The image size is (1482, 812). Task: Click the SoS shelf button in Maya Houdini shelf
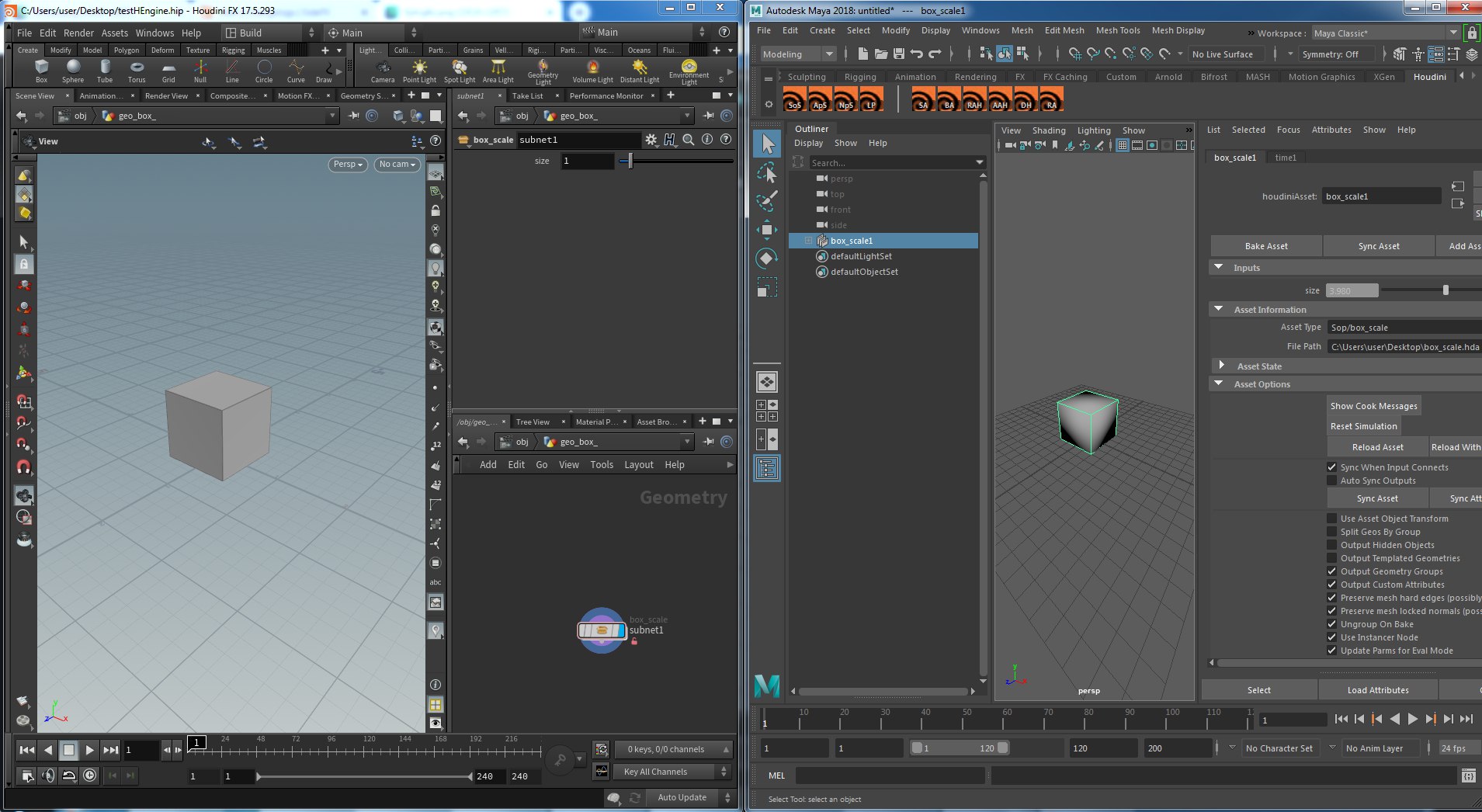pyautogui.click(x=794, y=99)
